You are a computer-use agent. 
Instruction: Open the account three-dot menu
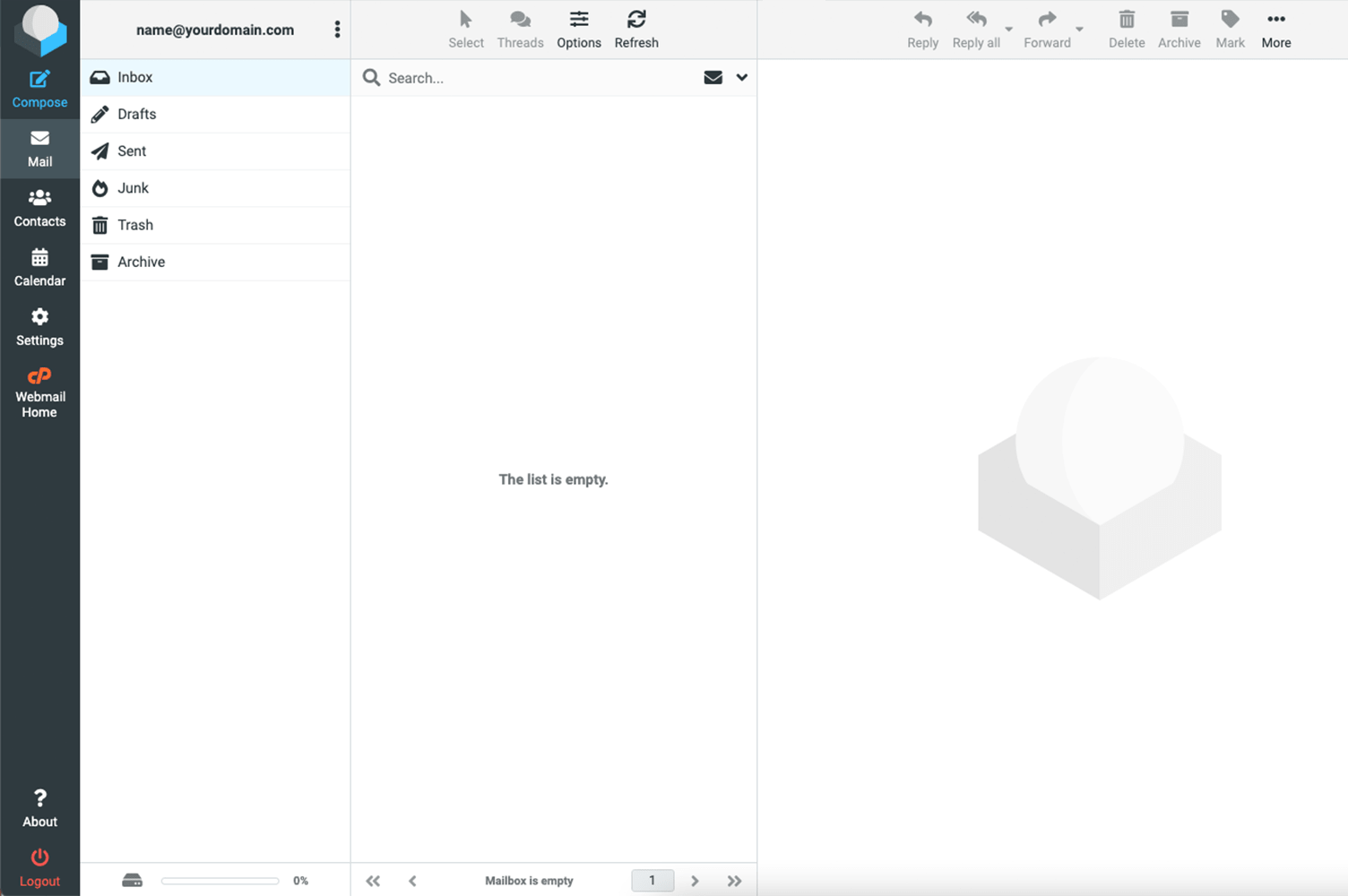pyautogui.click(x=337, y=30)
